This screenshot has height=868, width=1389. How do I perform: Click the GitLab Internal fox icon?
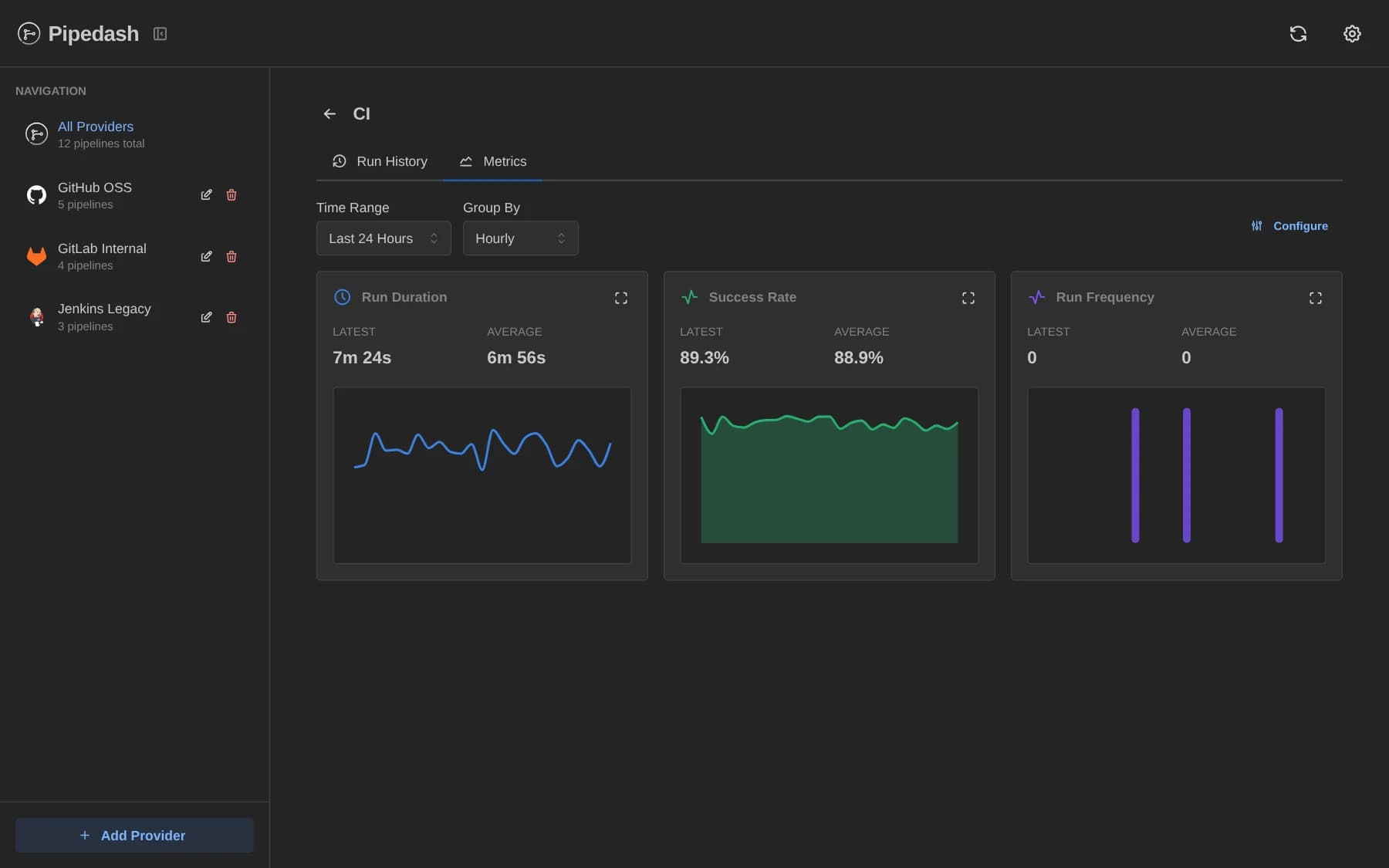pos(36,256)
